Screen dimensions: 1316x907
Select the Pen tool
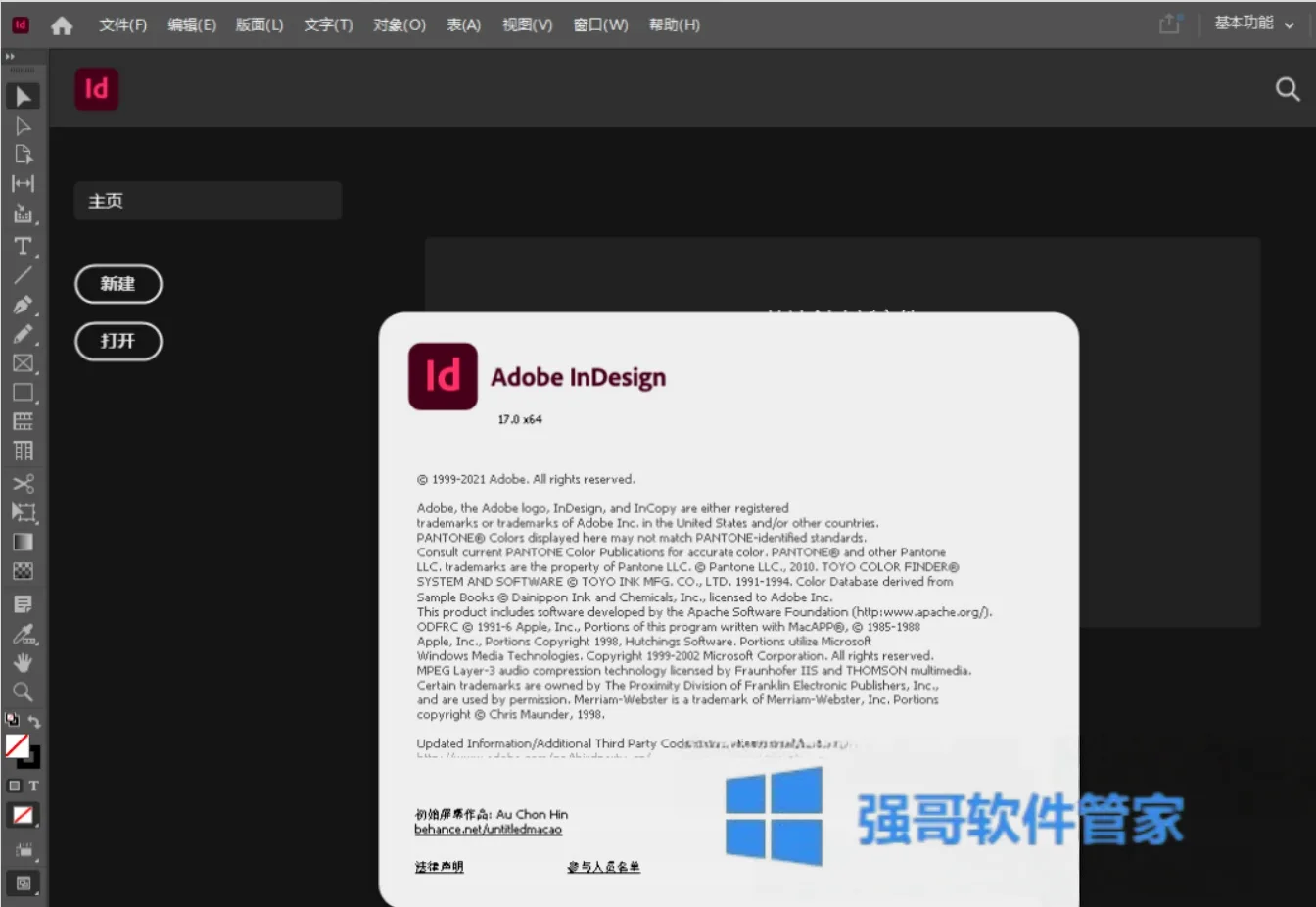[23, 305]
